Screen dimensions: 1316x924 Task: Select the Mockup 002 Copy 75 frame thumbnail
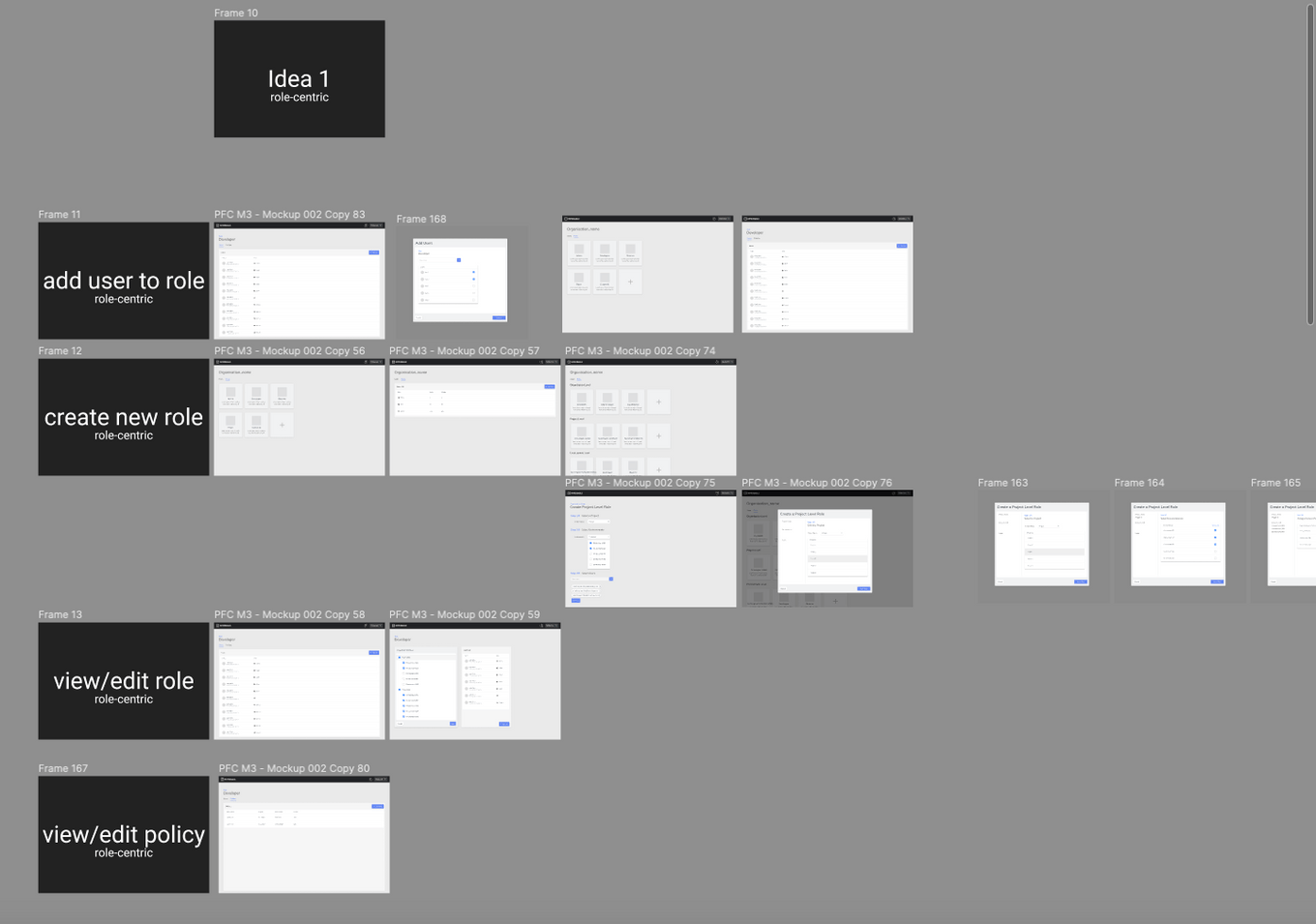650,549
